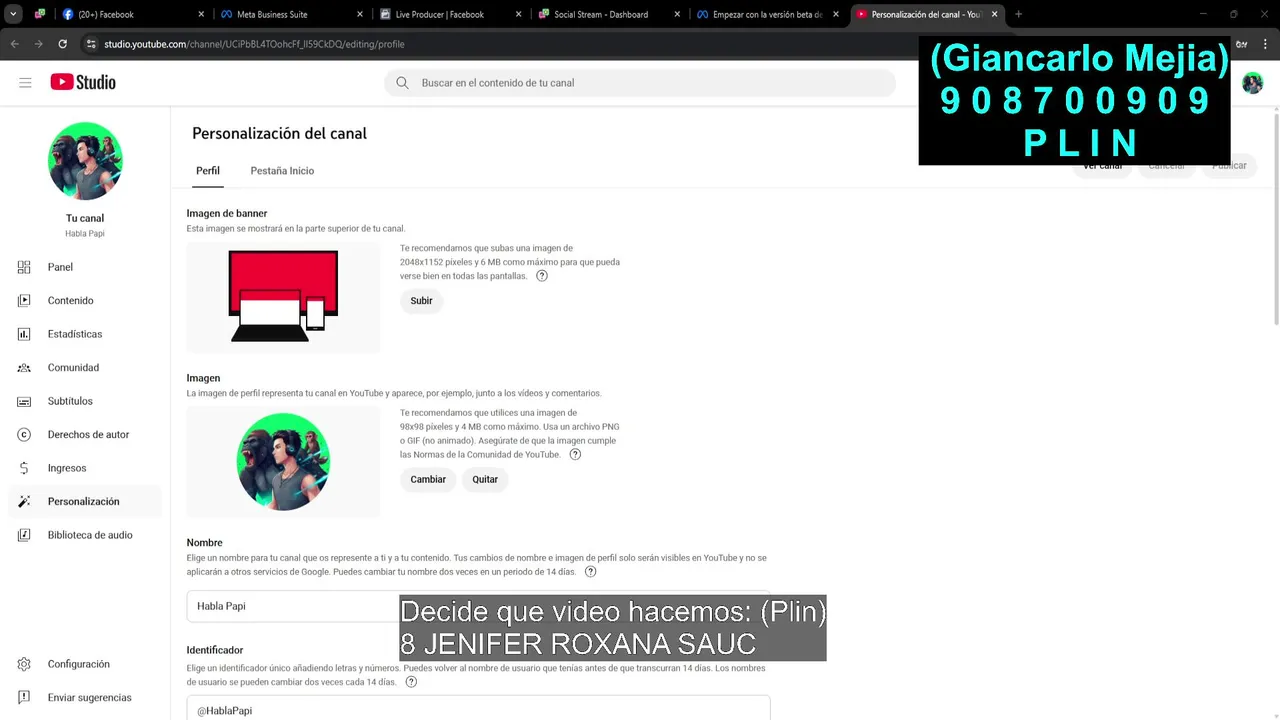
Task: Click the Subtítulos icon
Action: pyautogui.click(x=24, y=401)
